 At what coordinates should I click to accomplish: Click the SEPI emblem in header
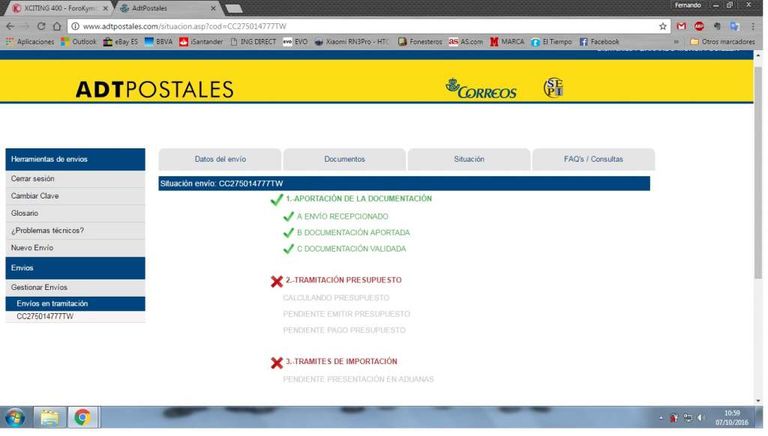[553, 88]
